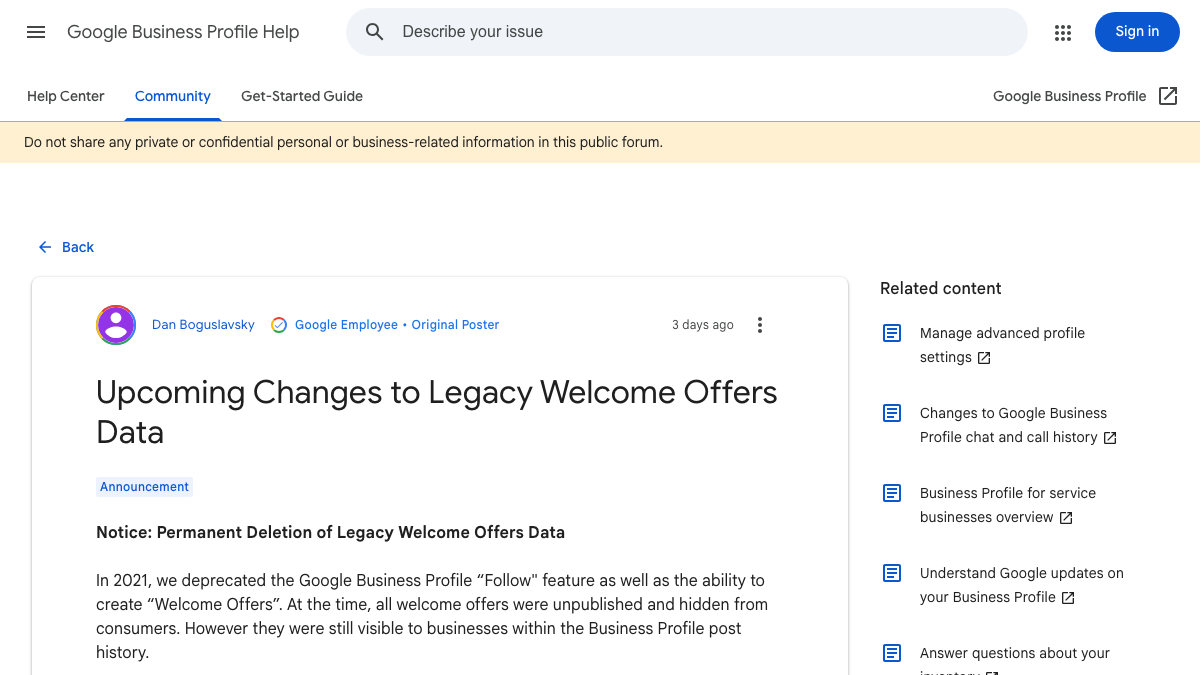Viewport: 1200px width, 675px height.
Task: Click the external icon after updates on your Business Profile
Action: tap(1068, 598)
